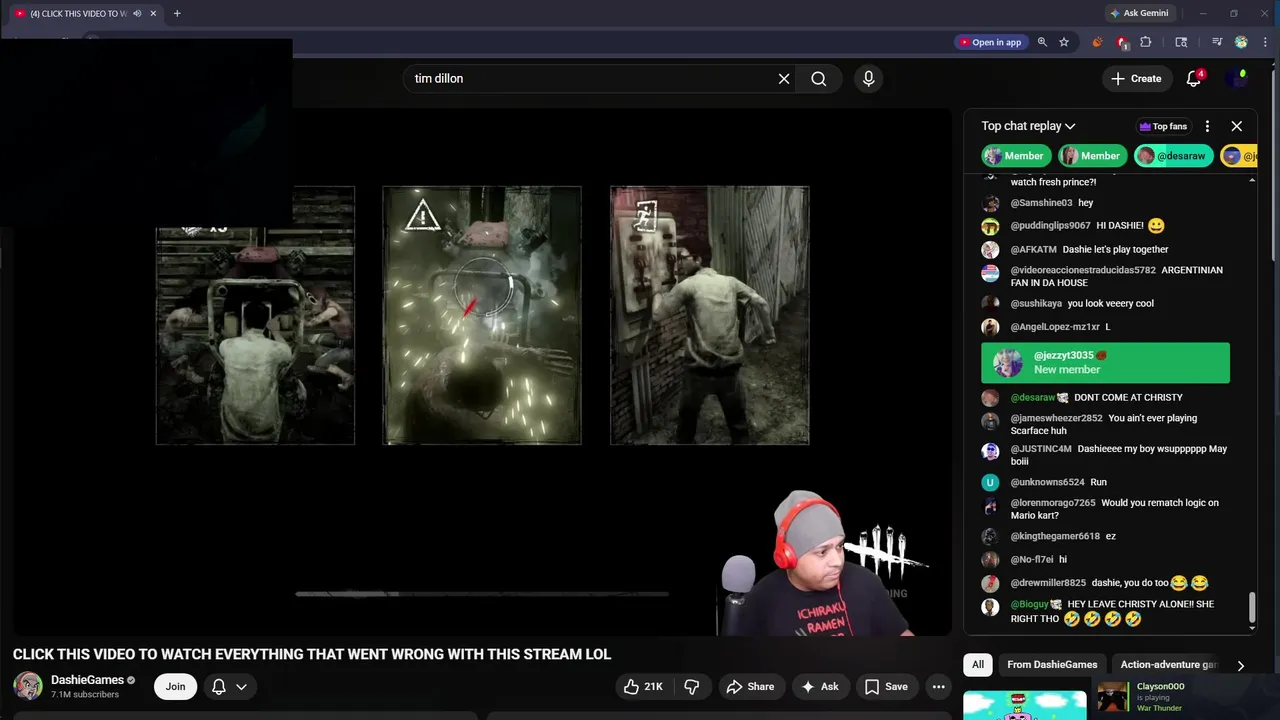Click @jameswheezer2852 chat username

pos(1056,419)
